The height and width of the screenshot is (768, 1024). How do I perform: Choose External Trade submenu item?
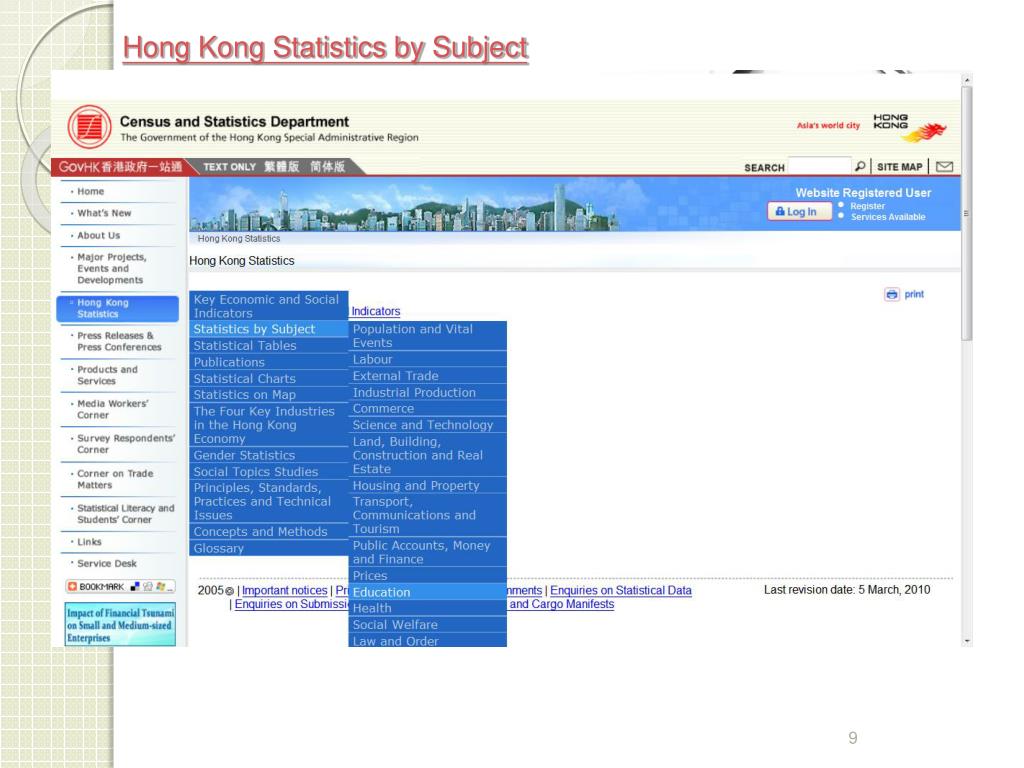click(428, 376)
